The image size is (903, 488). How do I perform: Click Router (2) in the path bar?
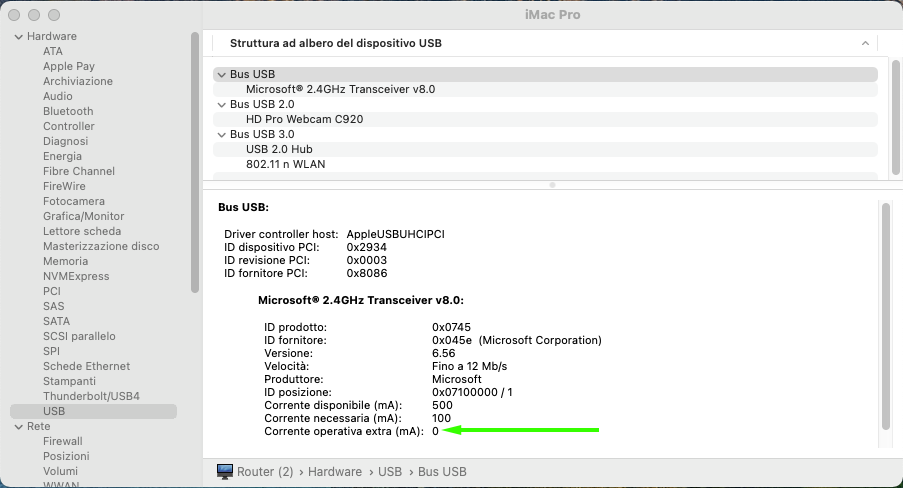pyautogui.click(x=265, y=471)
